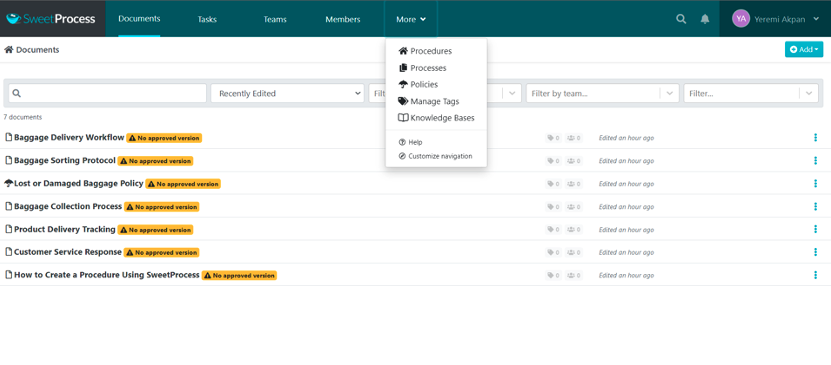Collapse the More navigation dropdown
Image resolution: width=831 pixels, height=365 pixels.
tap(411, 19)
